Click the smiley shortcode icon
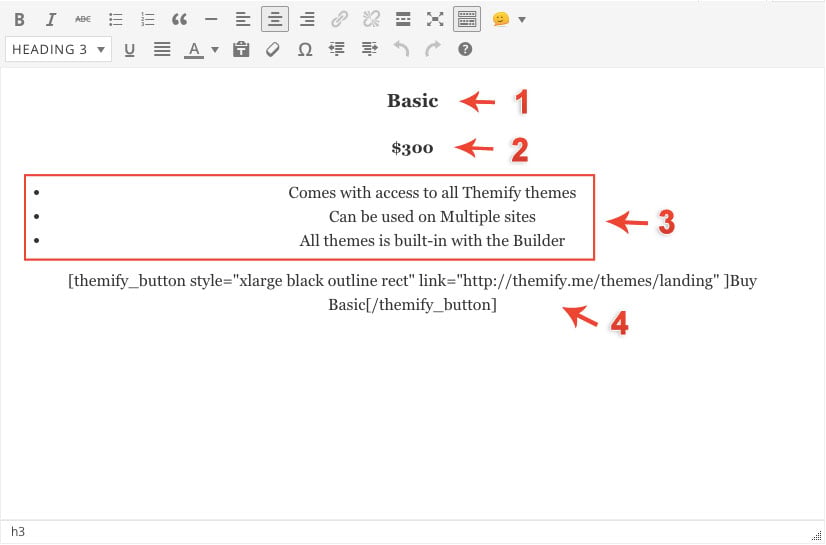 tap(500, 19)
